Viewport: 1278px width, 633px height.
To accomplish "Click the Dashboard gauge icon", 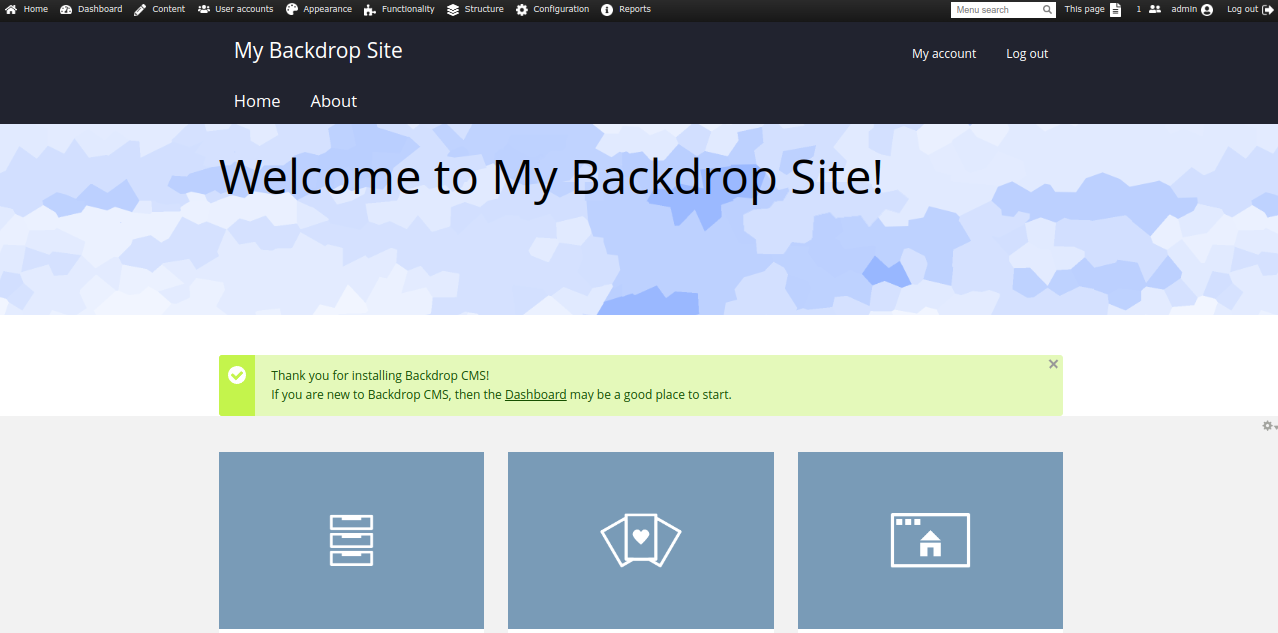I will [66, 10].
